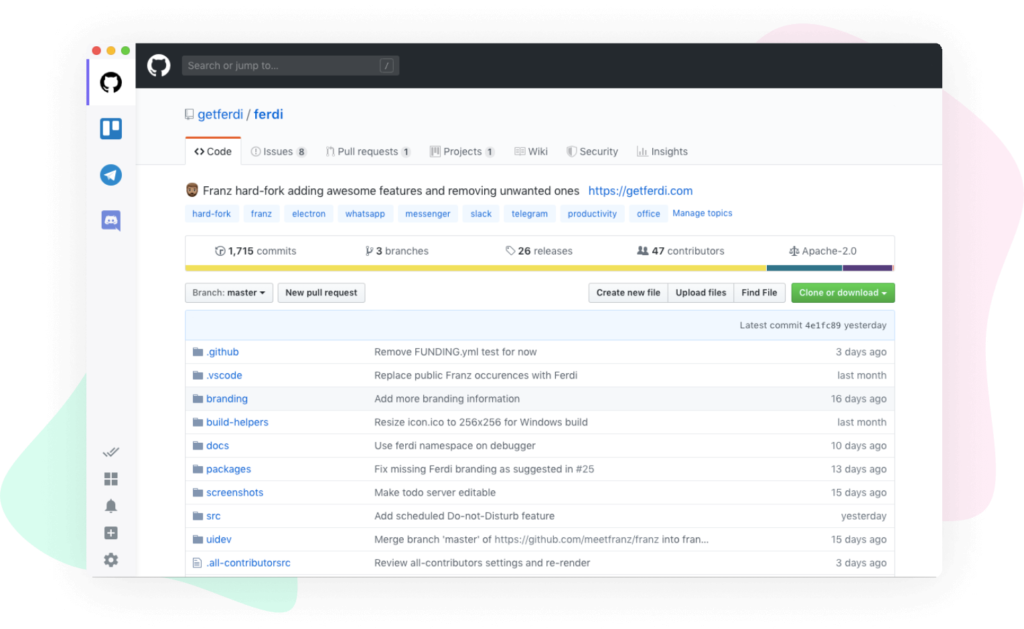
Task: Open the Wiki tab
Action: point(531,152)
